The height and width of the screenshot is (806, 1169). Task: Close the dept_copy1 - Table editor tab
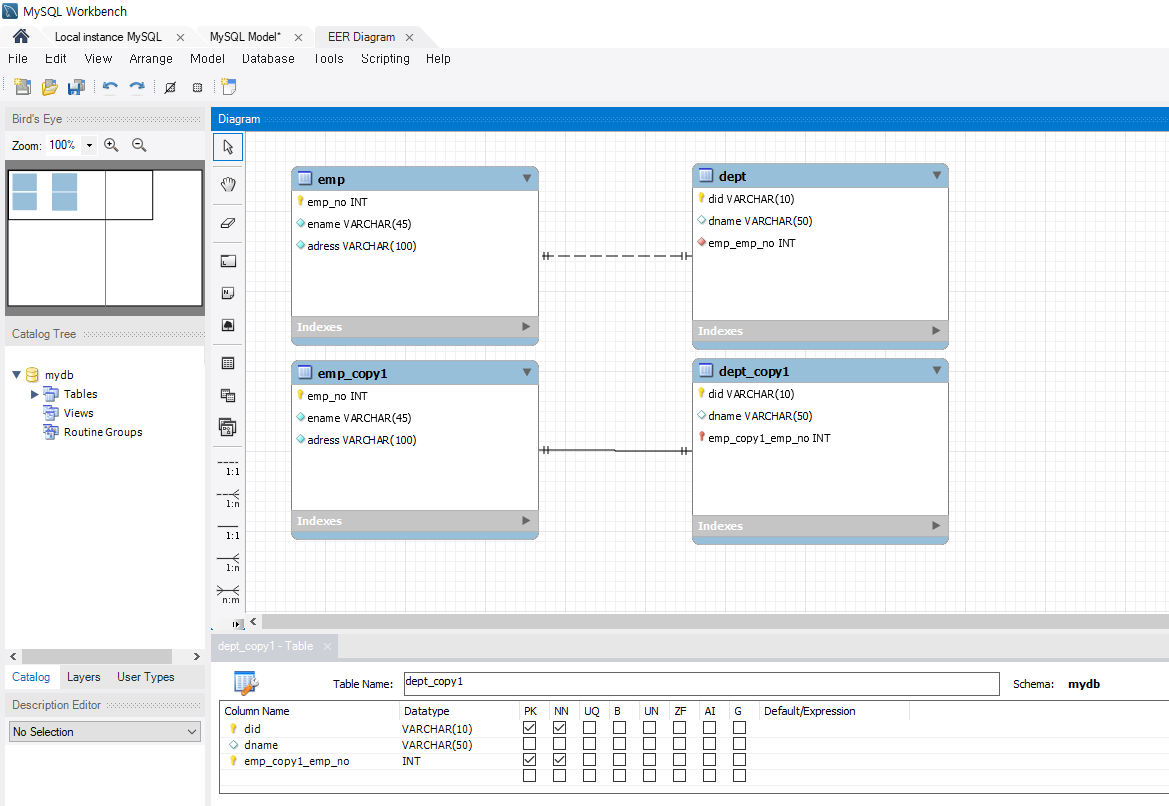(x=327, y=646)
